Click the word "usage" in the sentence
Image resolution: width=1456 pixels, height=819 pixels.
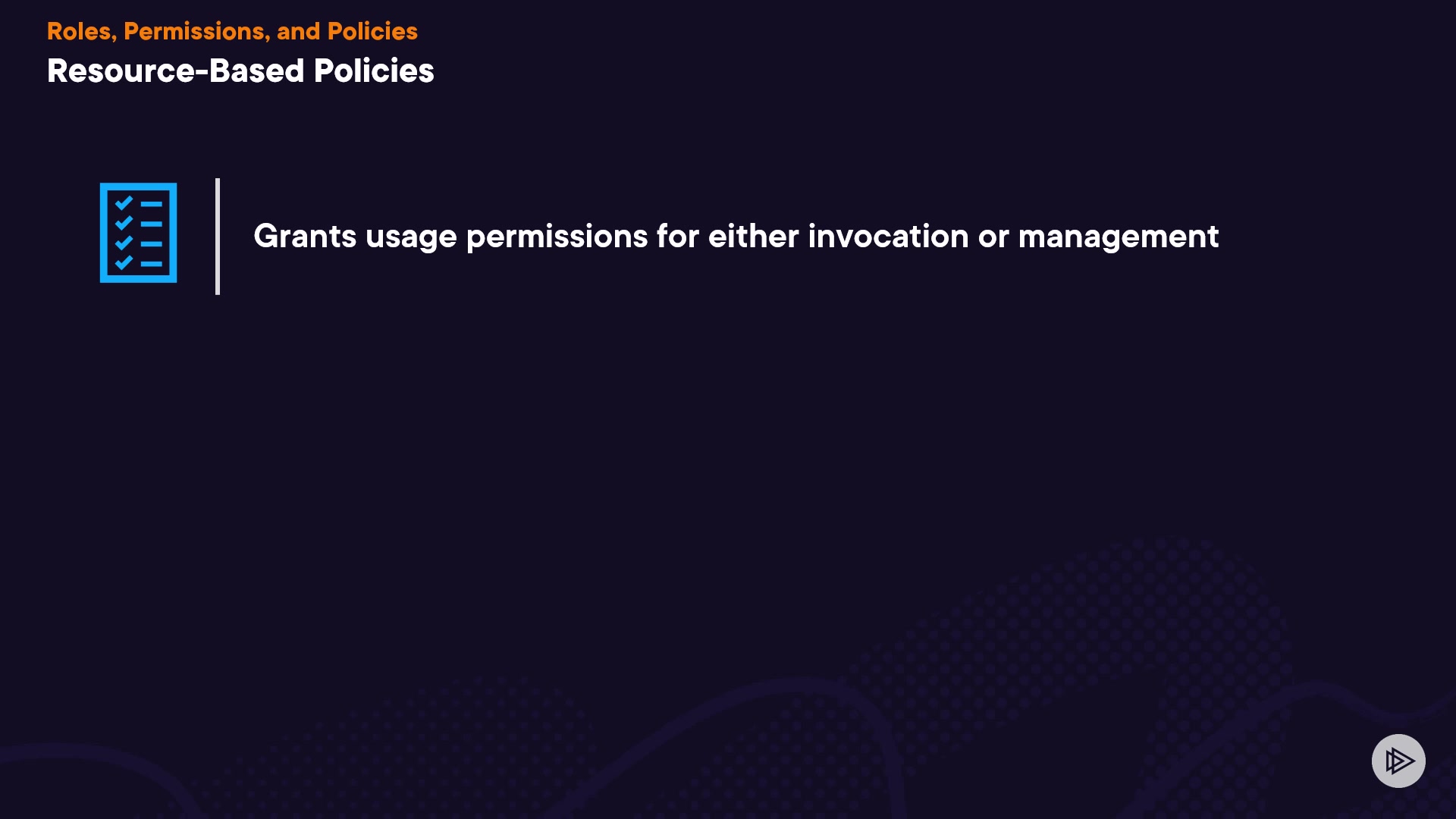[x=411, y=237]
